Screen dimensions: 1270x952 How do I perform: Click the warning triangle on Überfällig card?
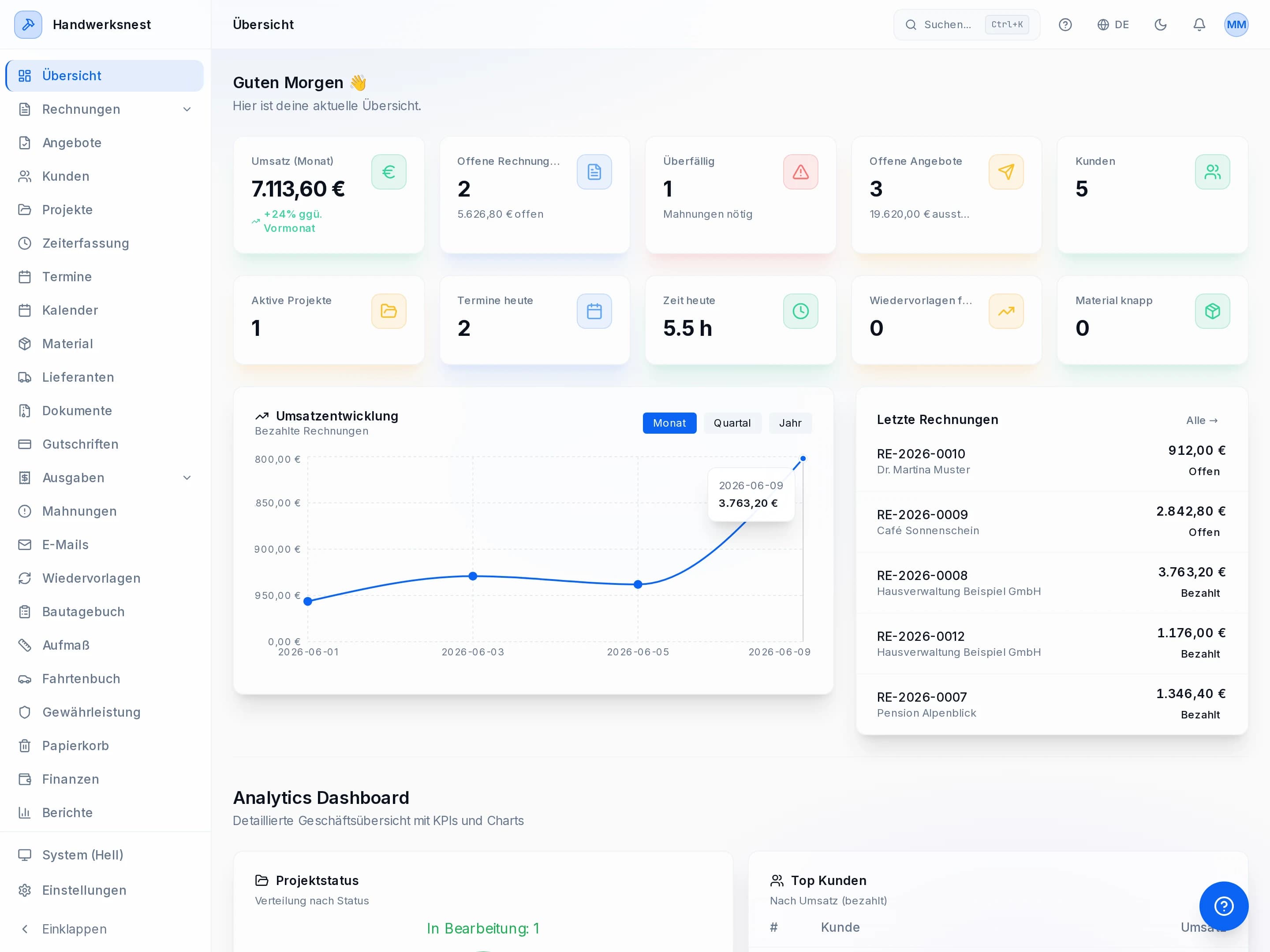[800, 171]
